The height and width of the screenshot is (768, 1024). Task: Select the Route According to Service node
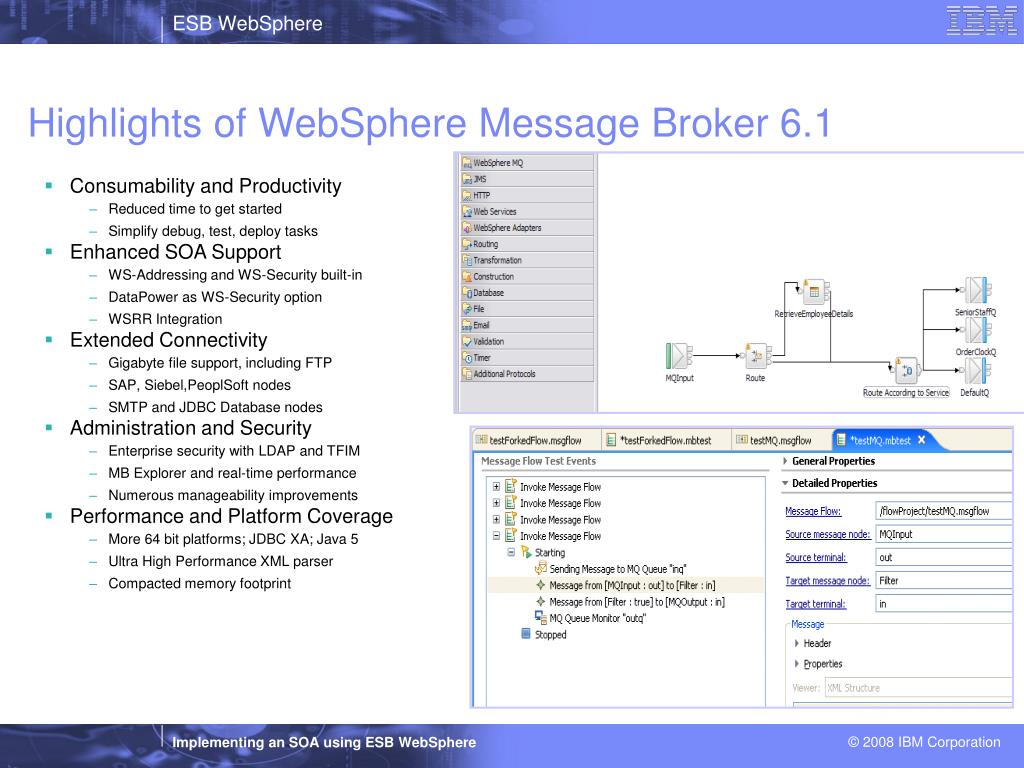(x=907, y=371)
